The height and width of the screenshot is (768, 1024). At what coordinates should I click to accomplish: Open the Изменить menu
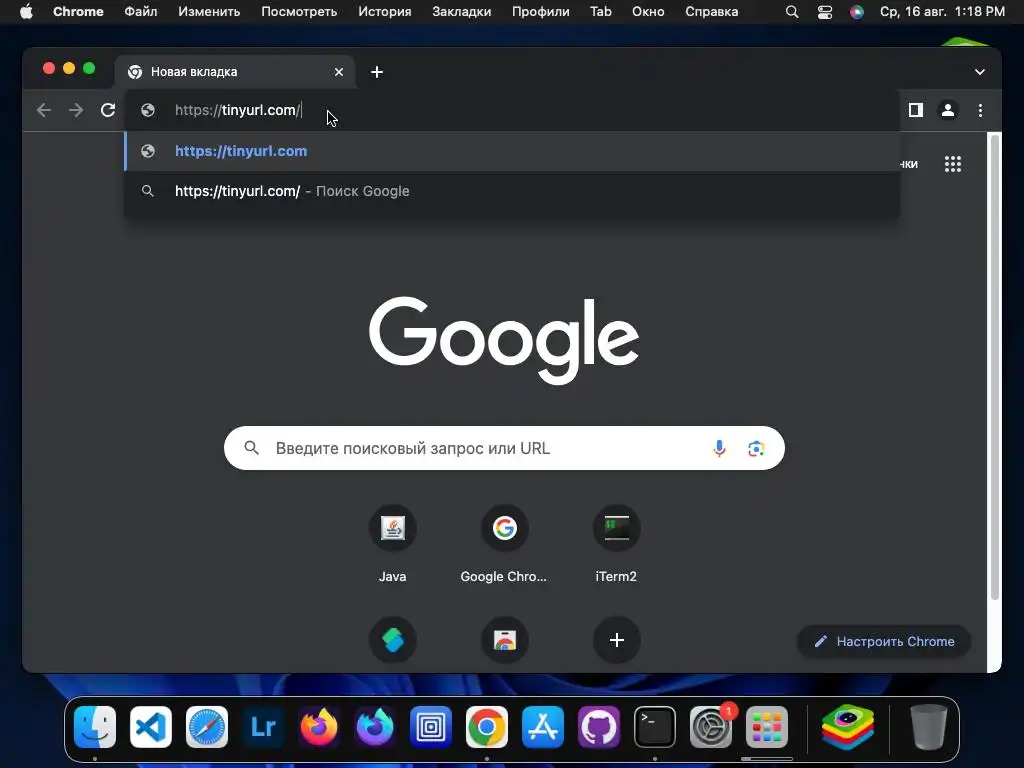[209, 12]
